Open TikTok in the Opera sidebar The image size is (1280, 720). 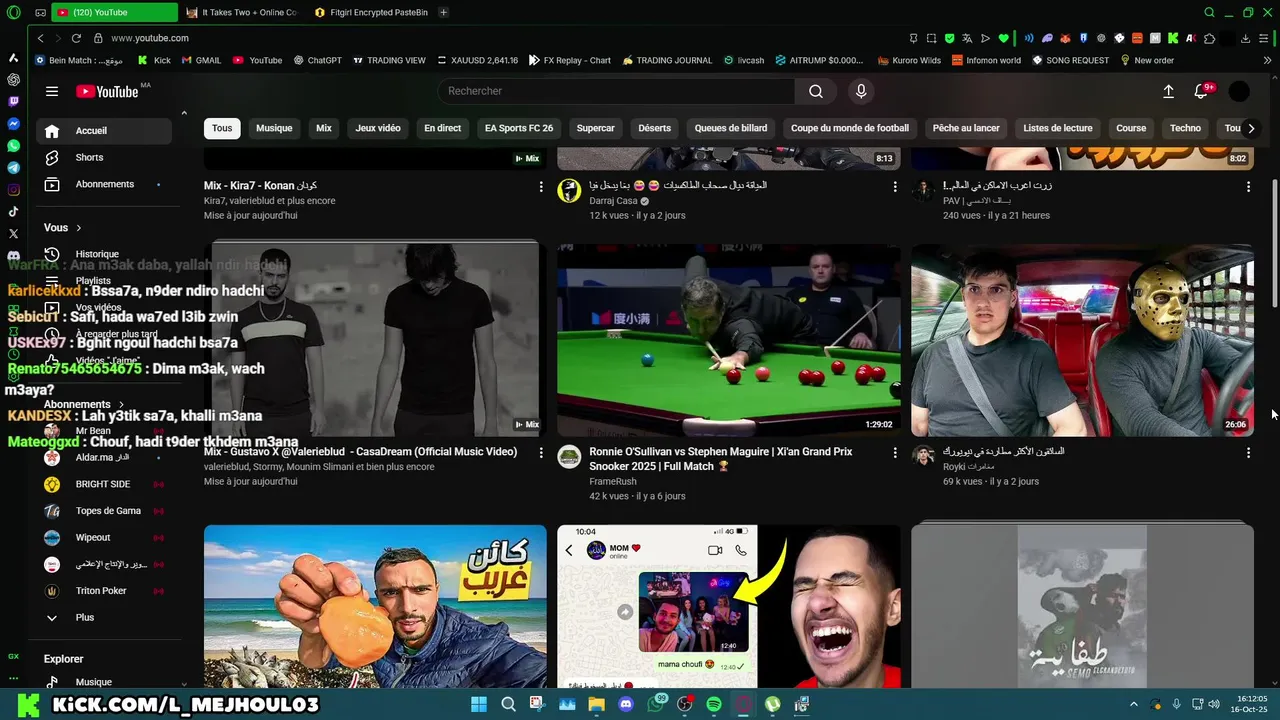point(14,211)
